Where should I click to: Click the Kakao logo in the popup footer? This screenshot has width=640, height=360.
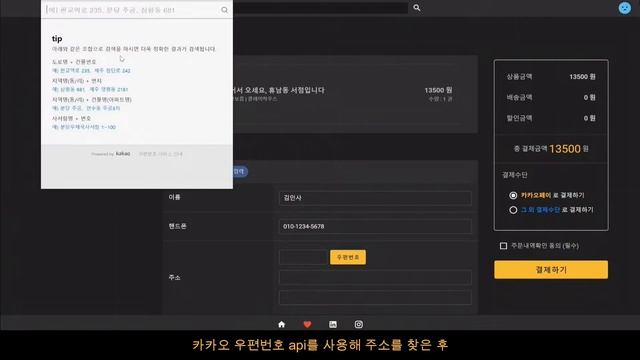pyautogui.click(x=123, y=153)
